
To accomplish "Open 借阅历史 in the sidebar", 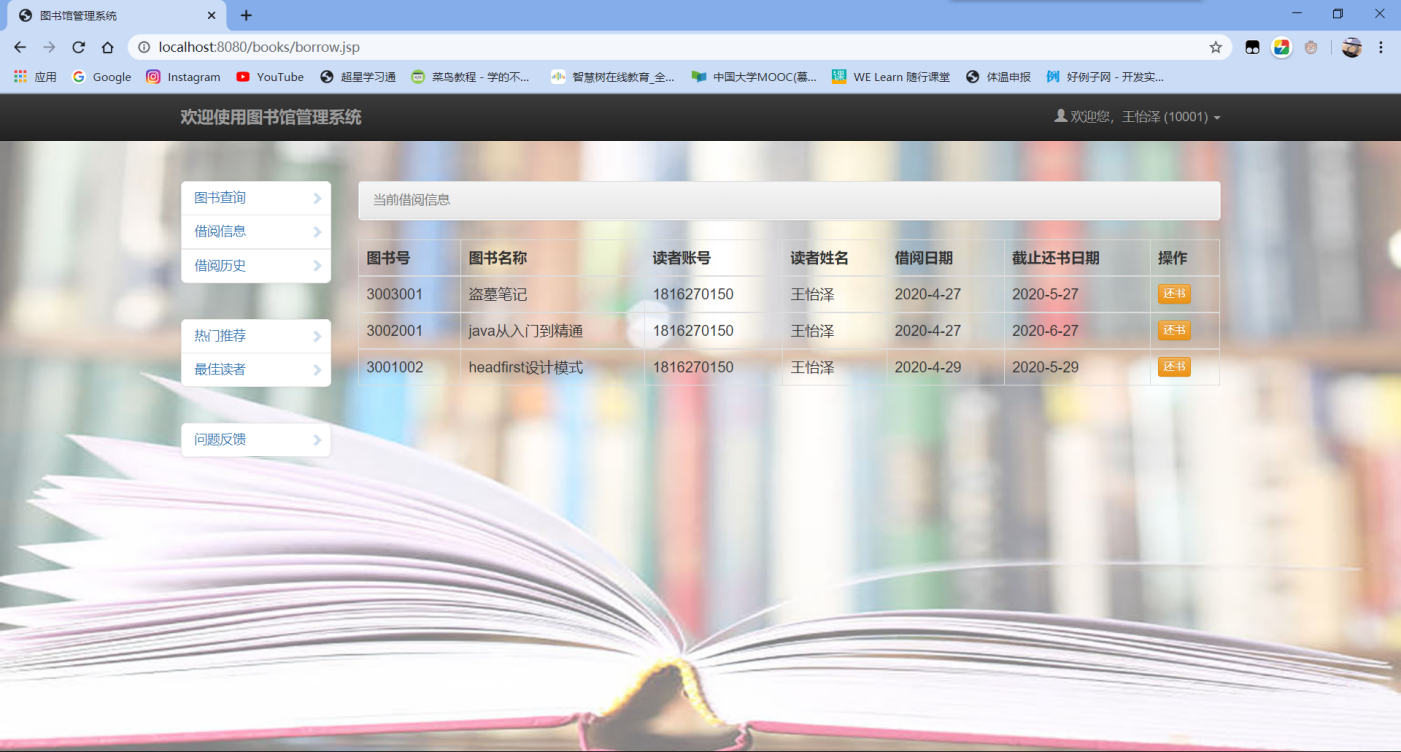I will (x=256, y=266).
